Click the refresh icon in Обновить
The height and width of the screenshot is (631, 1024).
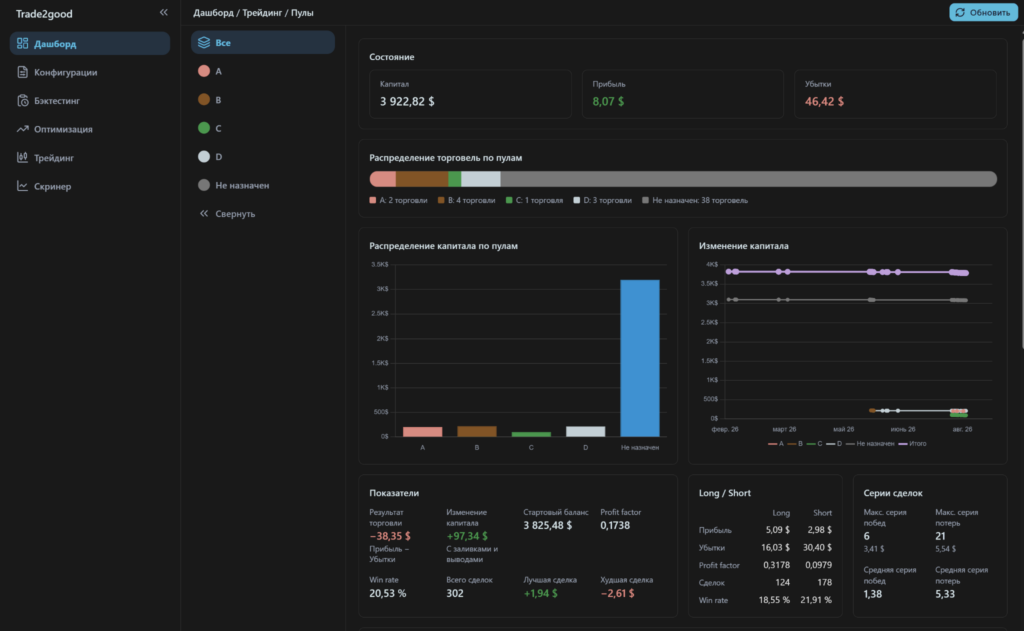click(x=960, y=12)
